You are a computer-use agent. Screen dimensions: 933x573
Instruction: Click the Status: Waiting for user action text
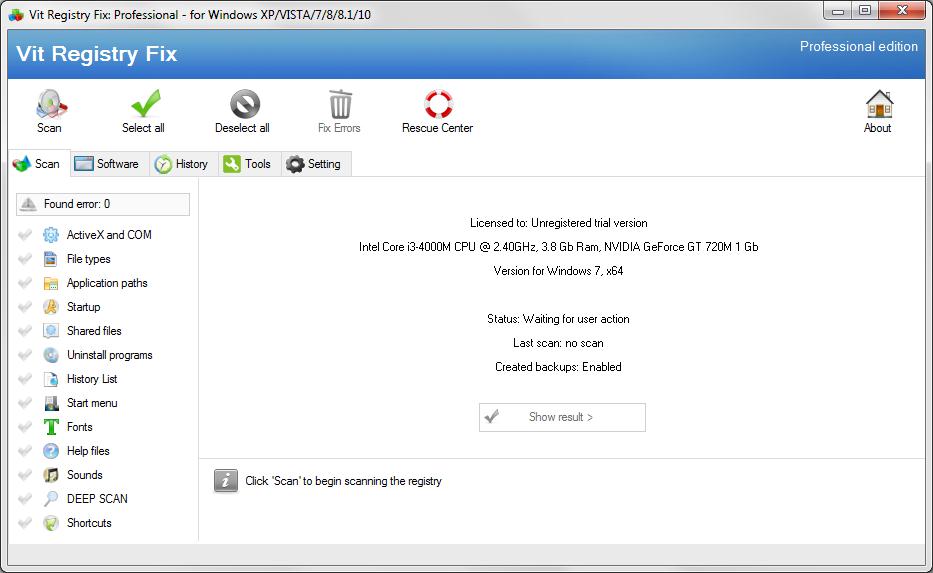559,319
